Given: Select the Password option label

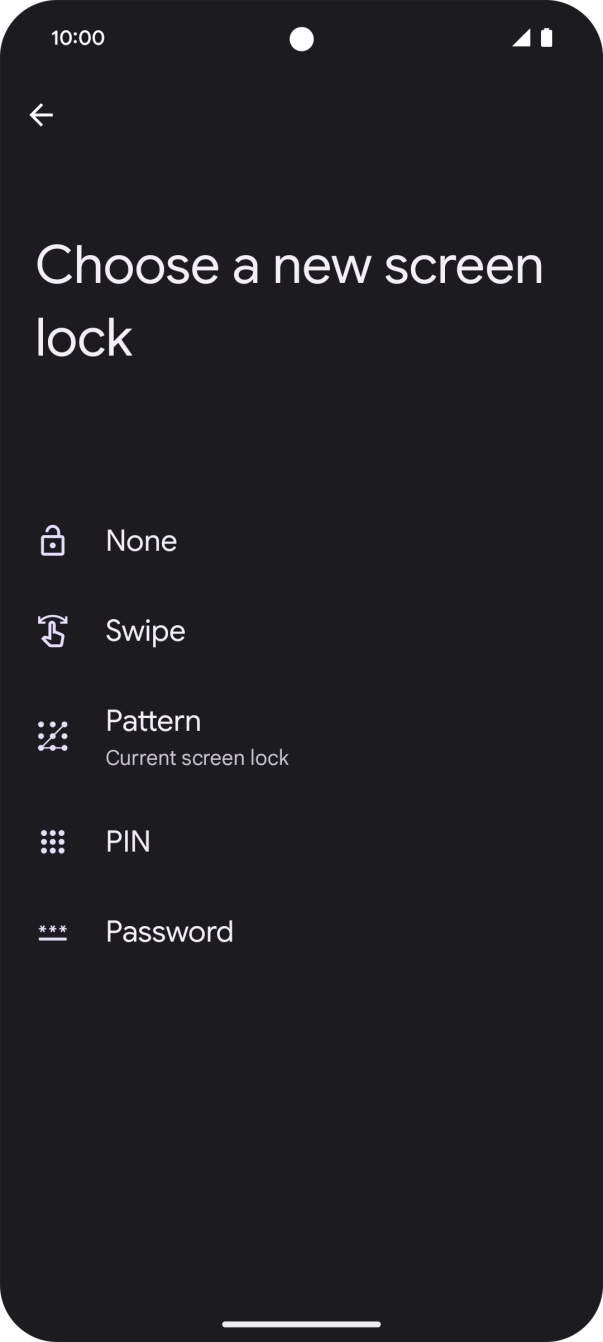Looking at the screenshot, I should pos(169,932).
